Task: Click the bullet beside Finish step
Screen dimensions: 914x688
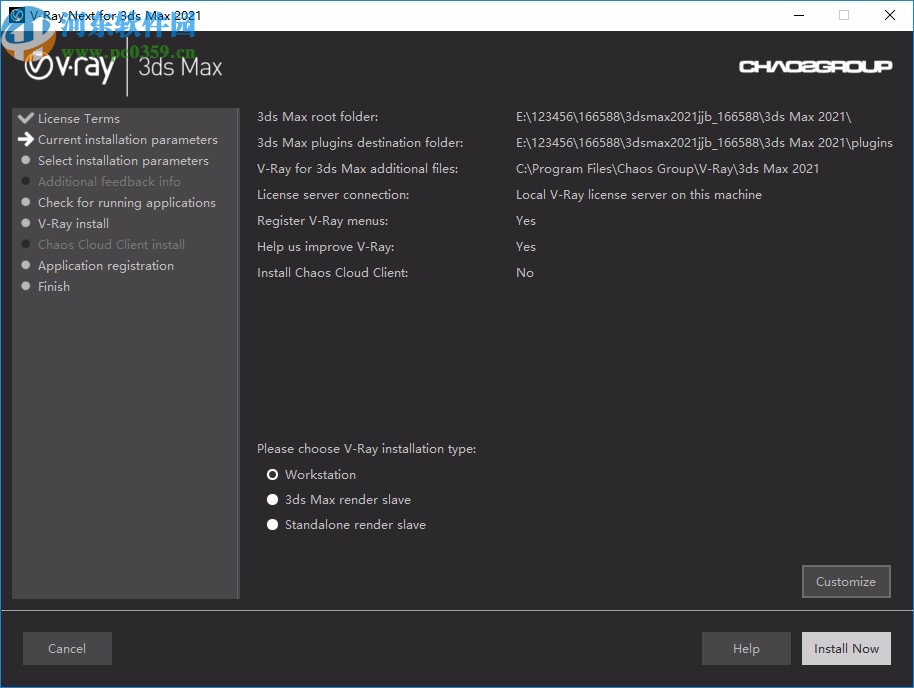Action: tap(25, 286)
